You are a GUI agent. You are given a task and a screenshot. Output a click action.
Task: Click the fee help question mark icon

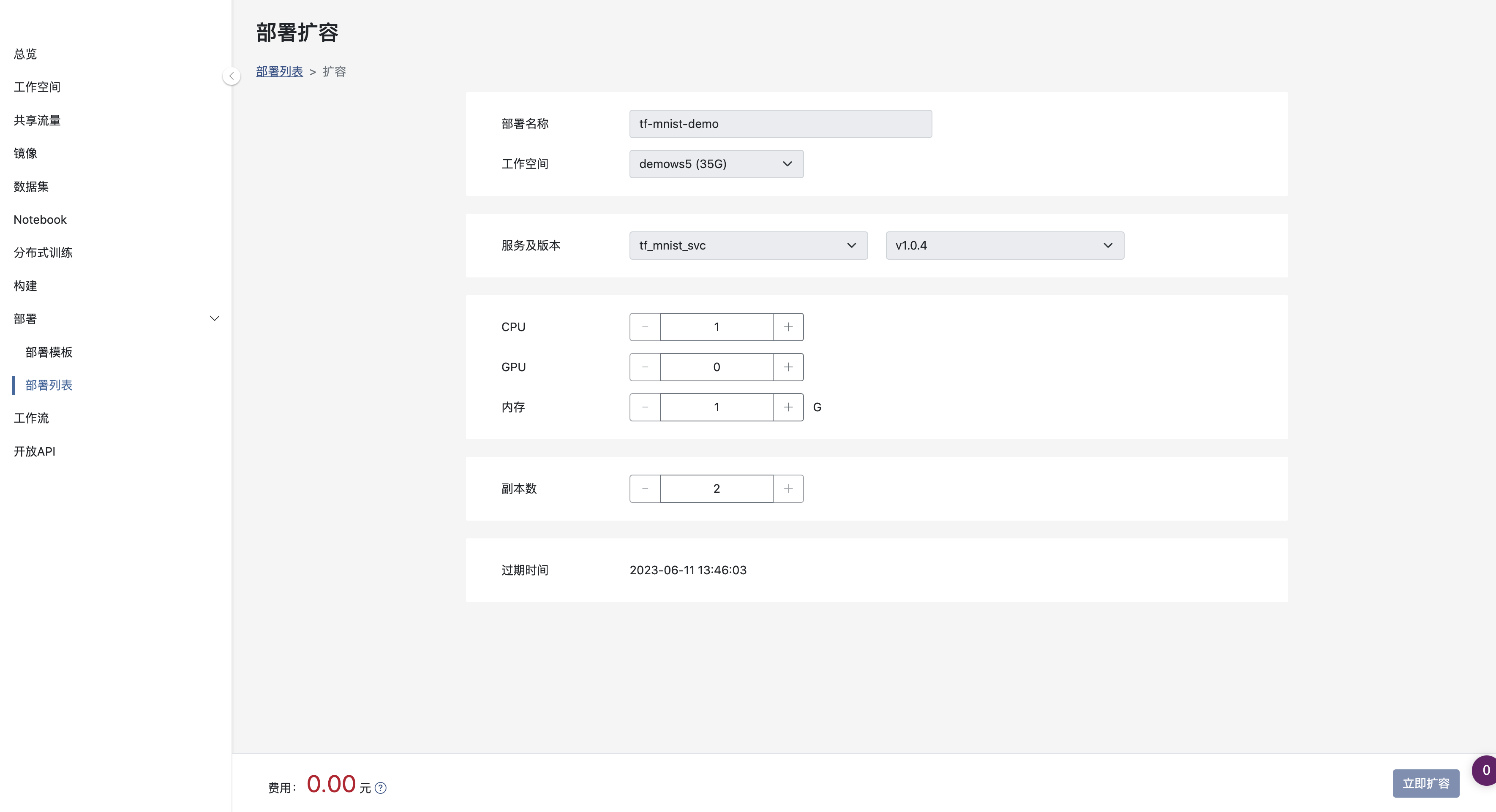380,788
